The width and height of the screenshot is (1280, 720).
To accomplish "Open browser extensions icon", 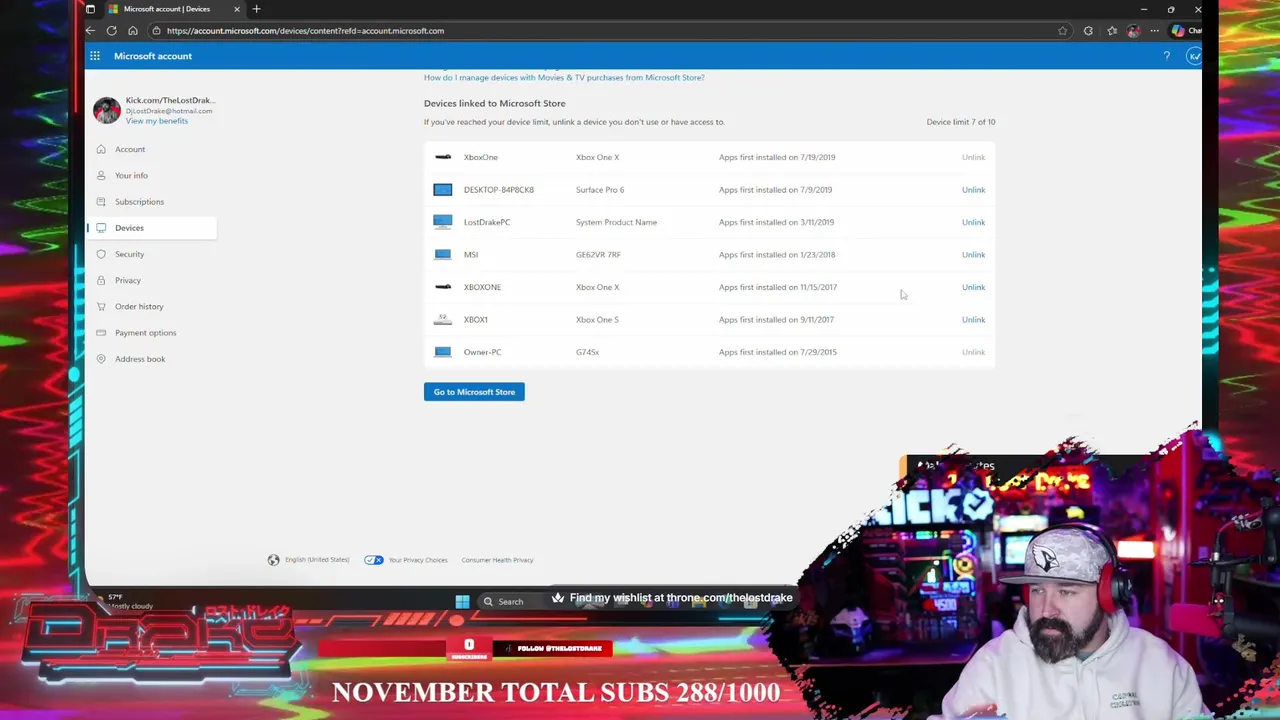I will 1088,31.
